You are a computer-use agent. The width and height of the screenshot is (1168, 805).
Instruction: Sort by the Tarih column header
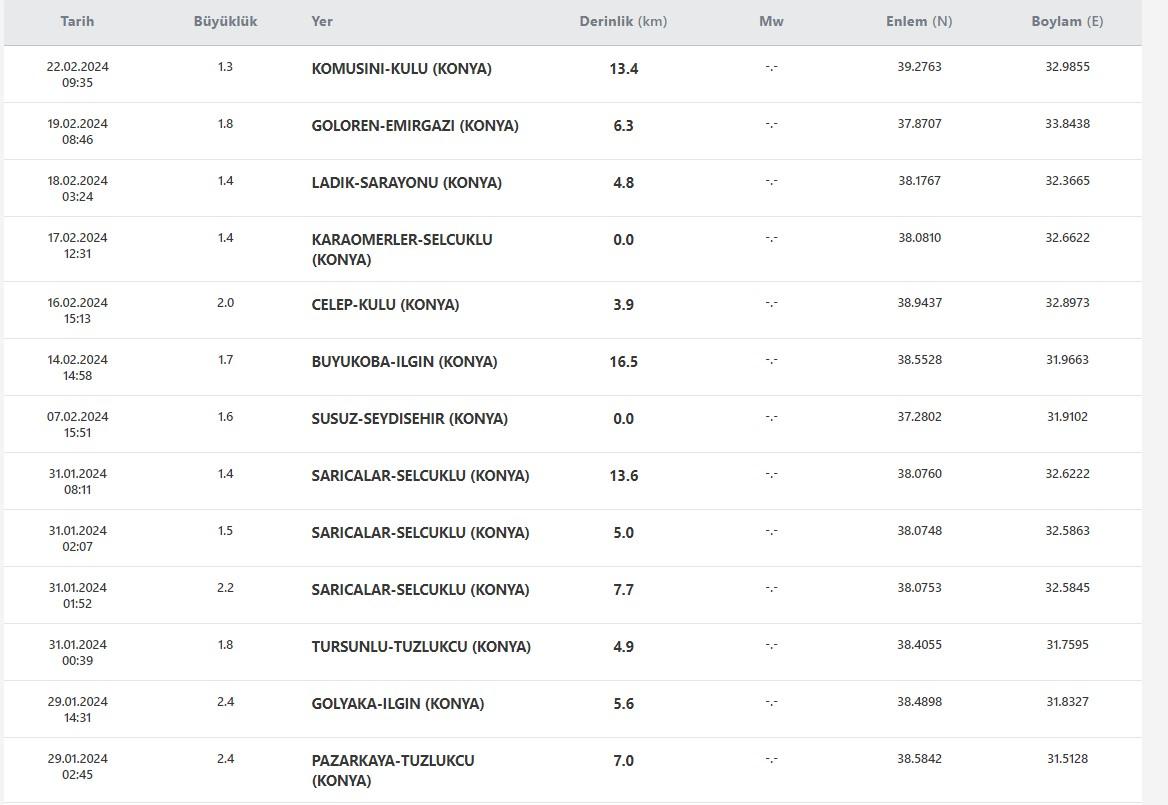77,22
